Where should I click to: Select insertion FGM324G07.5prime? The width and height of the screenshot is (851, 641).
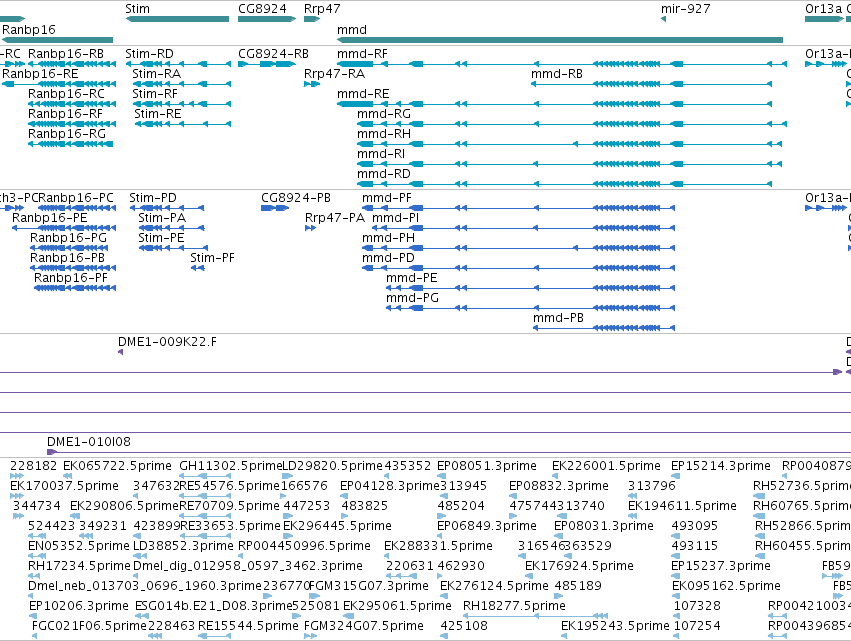pyautogui.click(x=310, y=636)
